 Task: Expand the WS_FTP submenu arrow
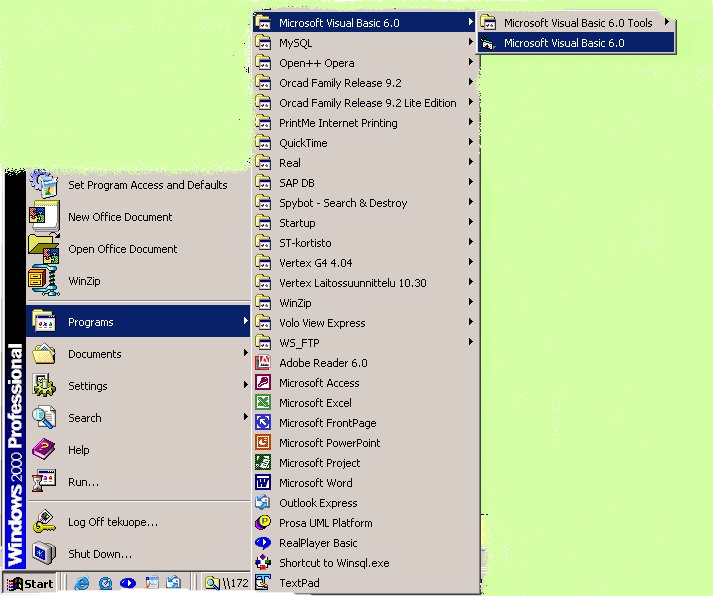(471, 342)
